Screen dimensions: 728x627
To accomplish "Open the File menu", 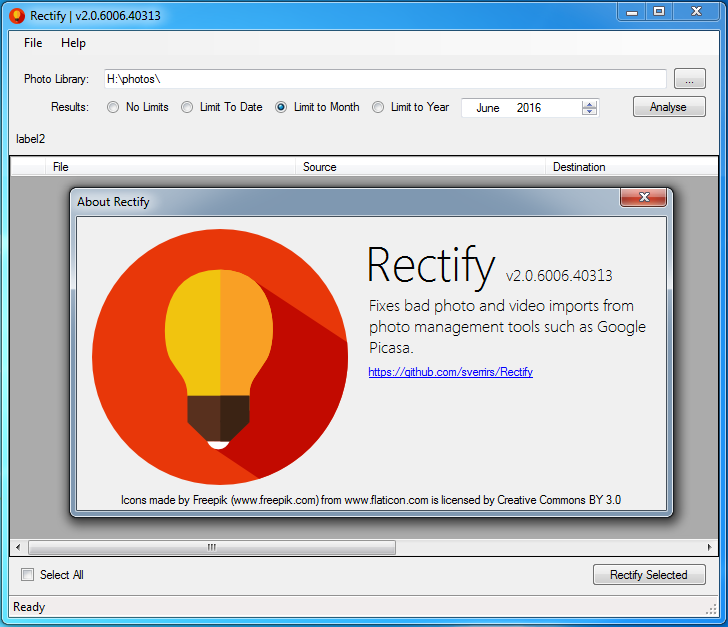I will [x=33, y=43].
